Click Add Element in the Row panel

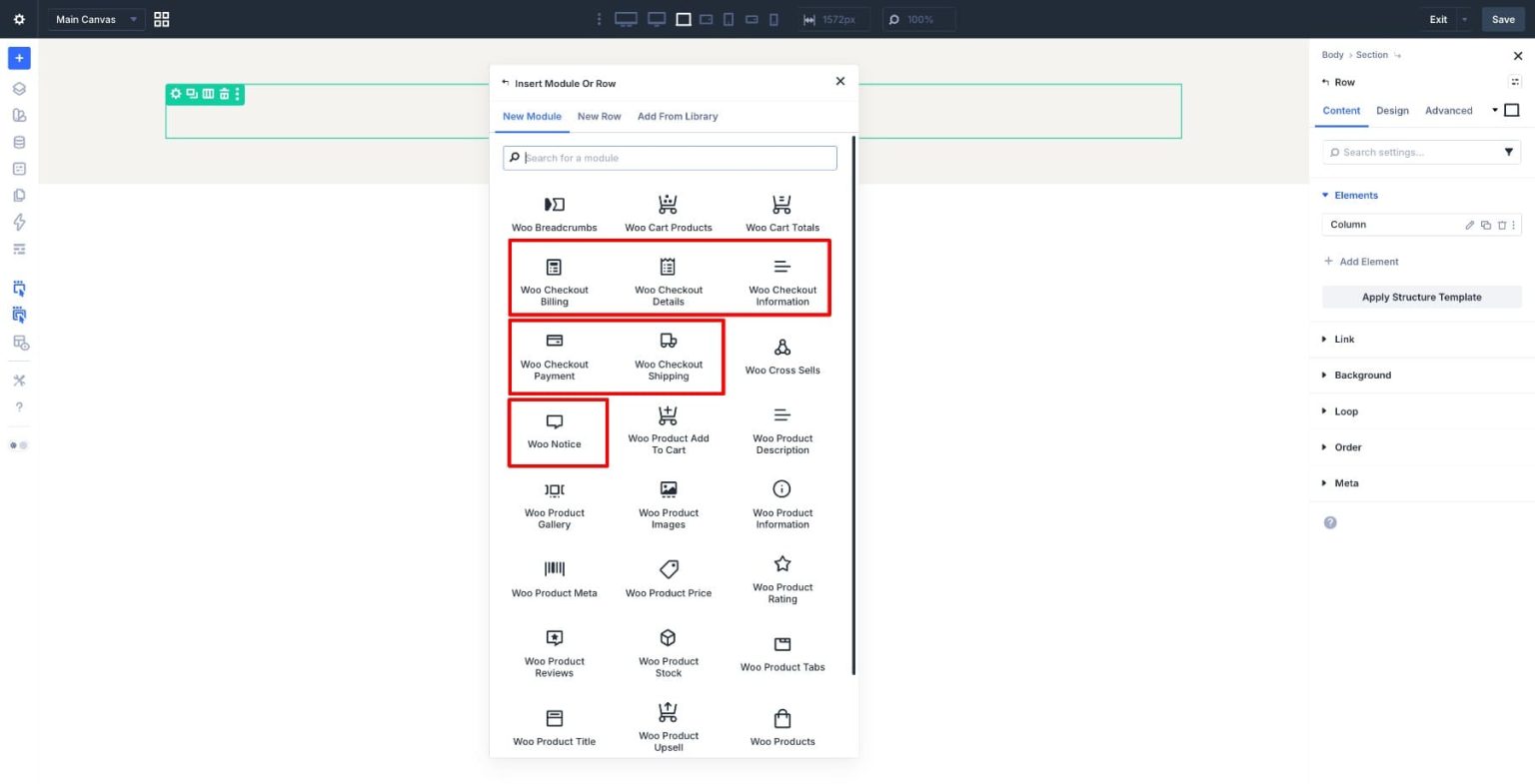pyautogui.click(x=1361, y=262)
